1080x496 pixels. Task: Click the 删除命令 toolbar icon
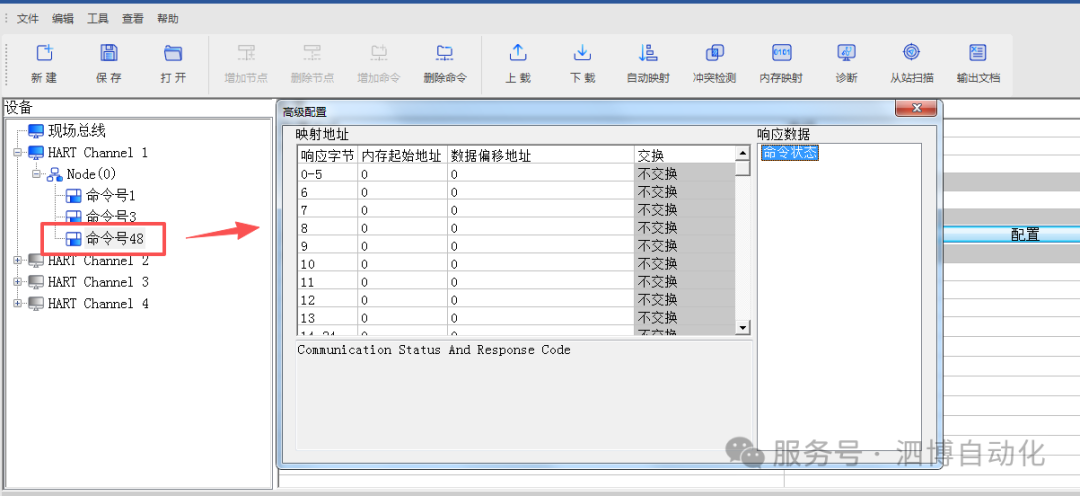444,53
